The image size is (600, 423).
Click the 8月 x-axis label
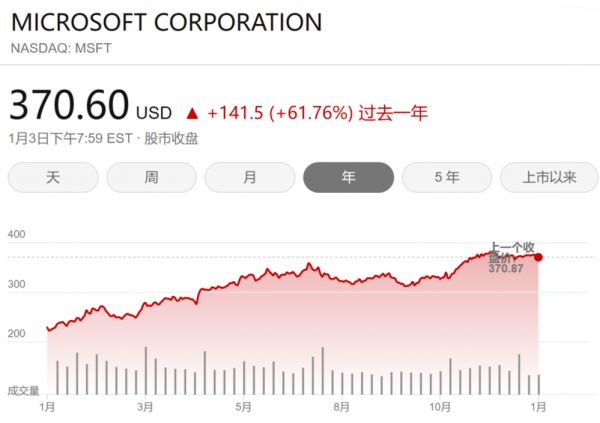[x=342, y=407]
